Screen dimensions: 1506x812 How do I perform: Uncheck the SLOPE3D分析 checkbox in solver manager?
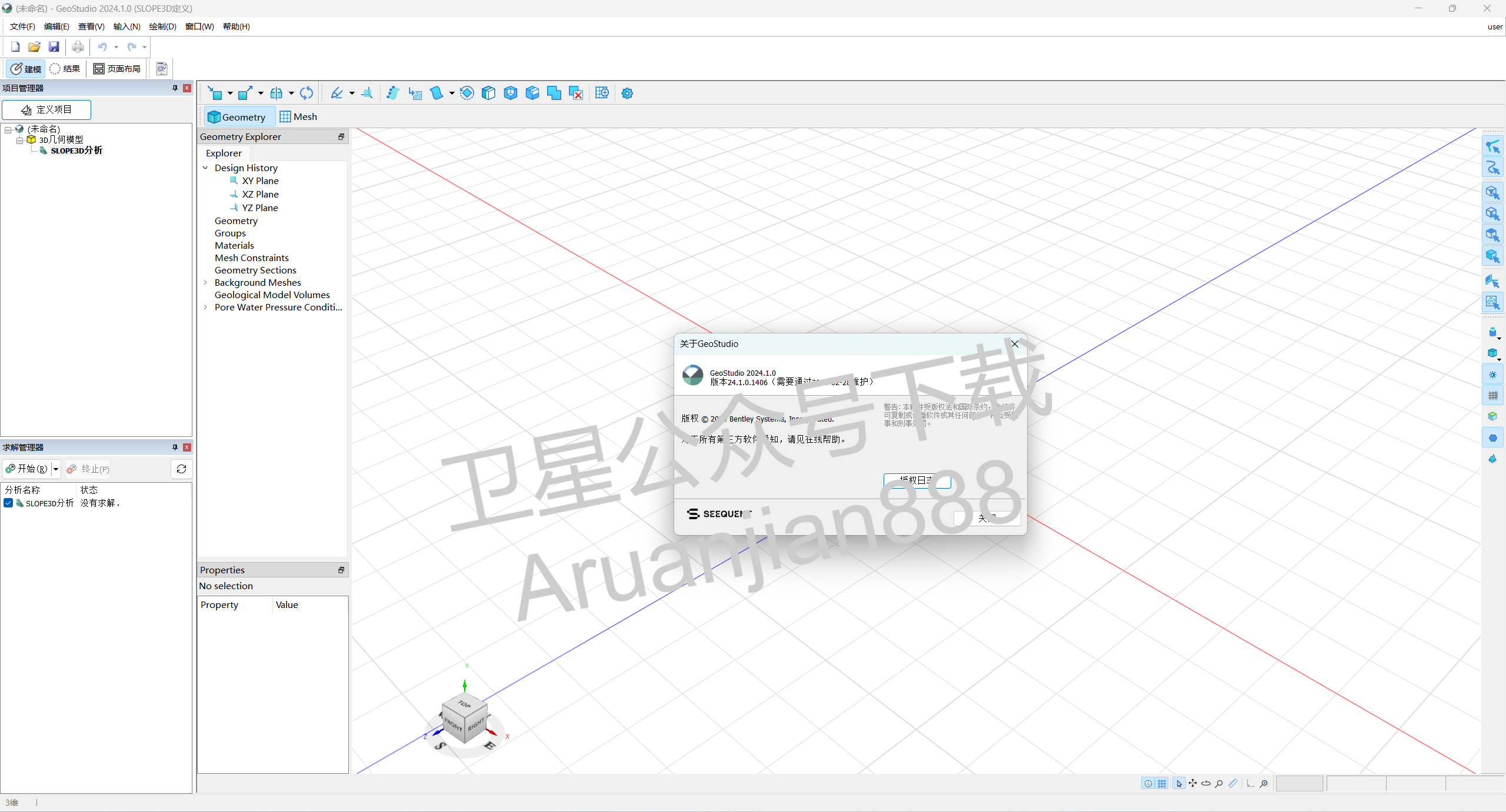click(8, 503)
